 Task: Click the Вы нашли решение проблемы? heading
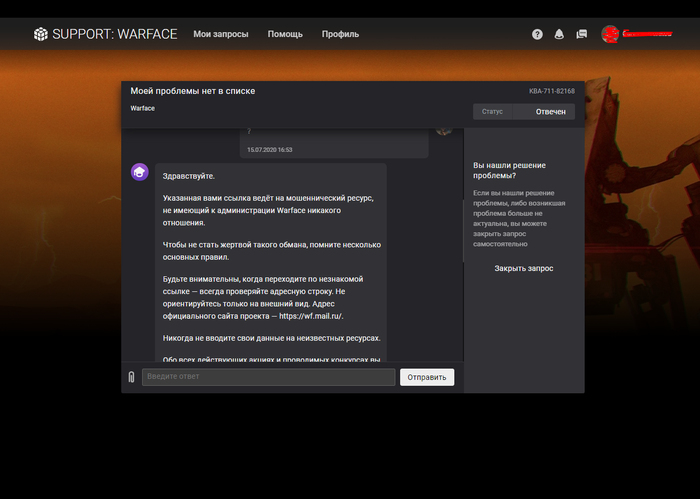[x=509, y=170]
